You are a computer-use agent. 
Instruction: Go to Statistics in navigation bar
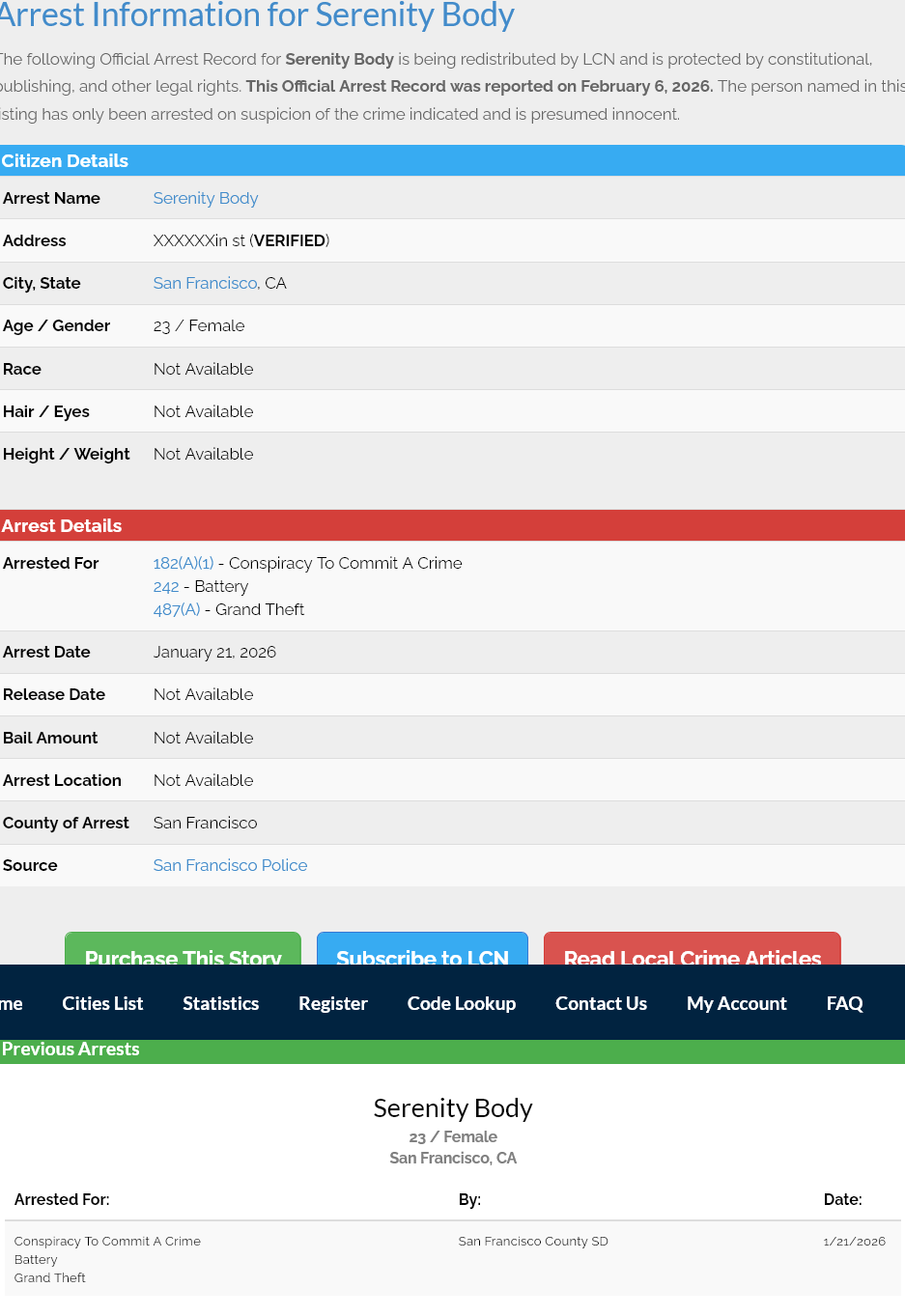pyautogui.click(x=220, y=1003)
